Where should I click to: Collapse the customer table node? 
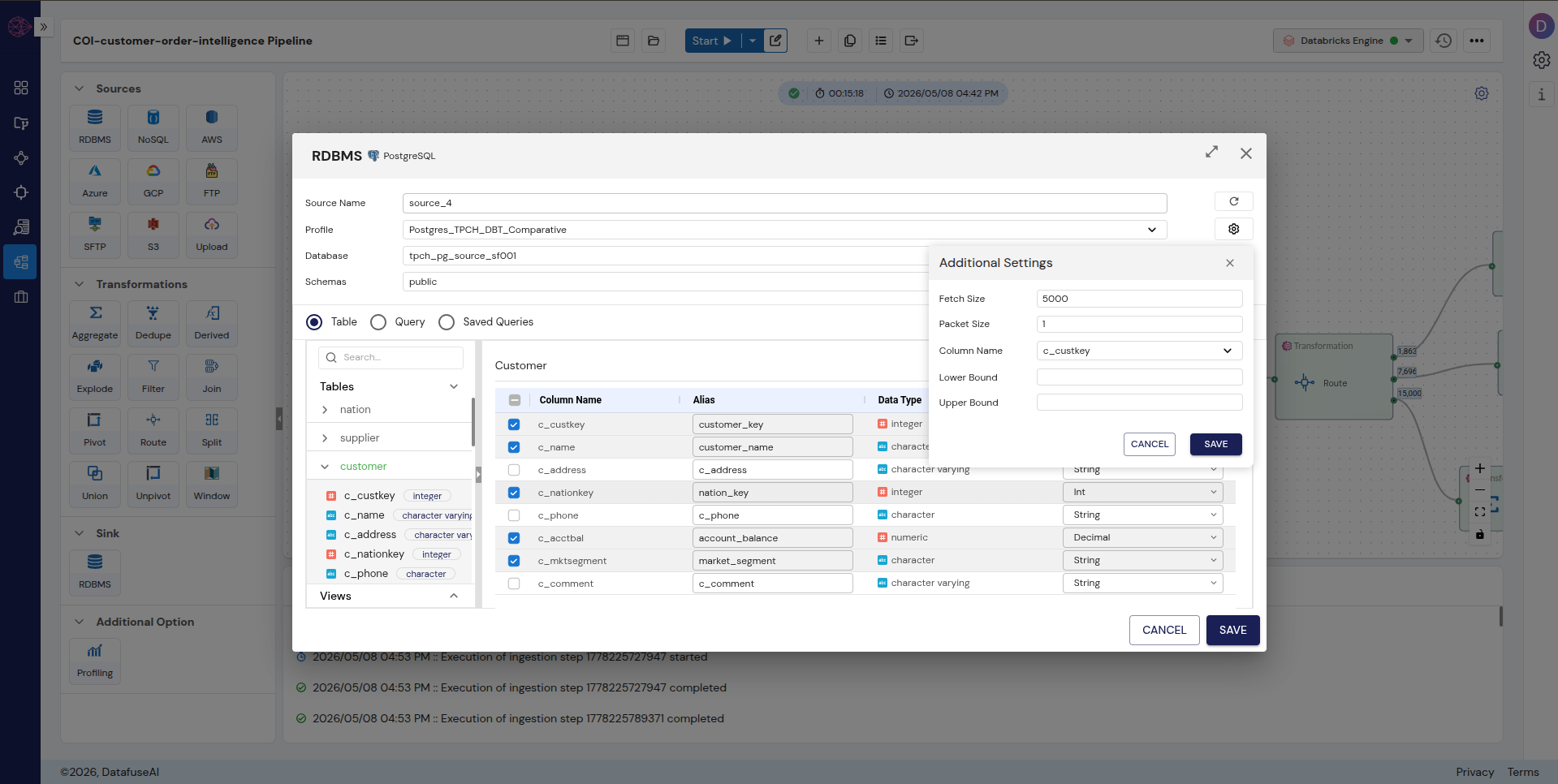[325, 467]
